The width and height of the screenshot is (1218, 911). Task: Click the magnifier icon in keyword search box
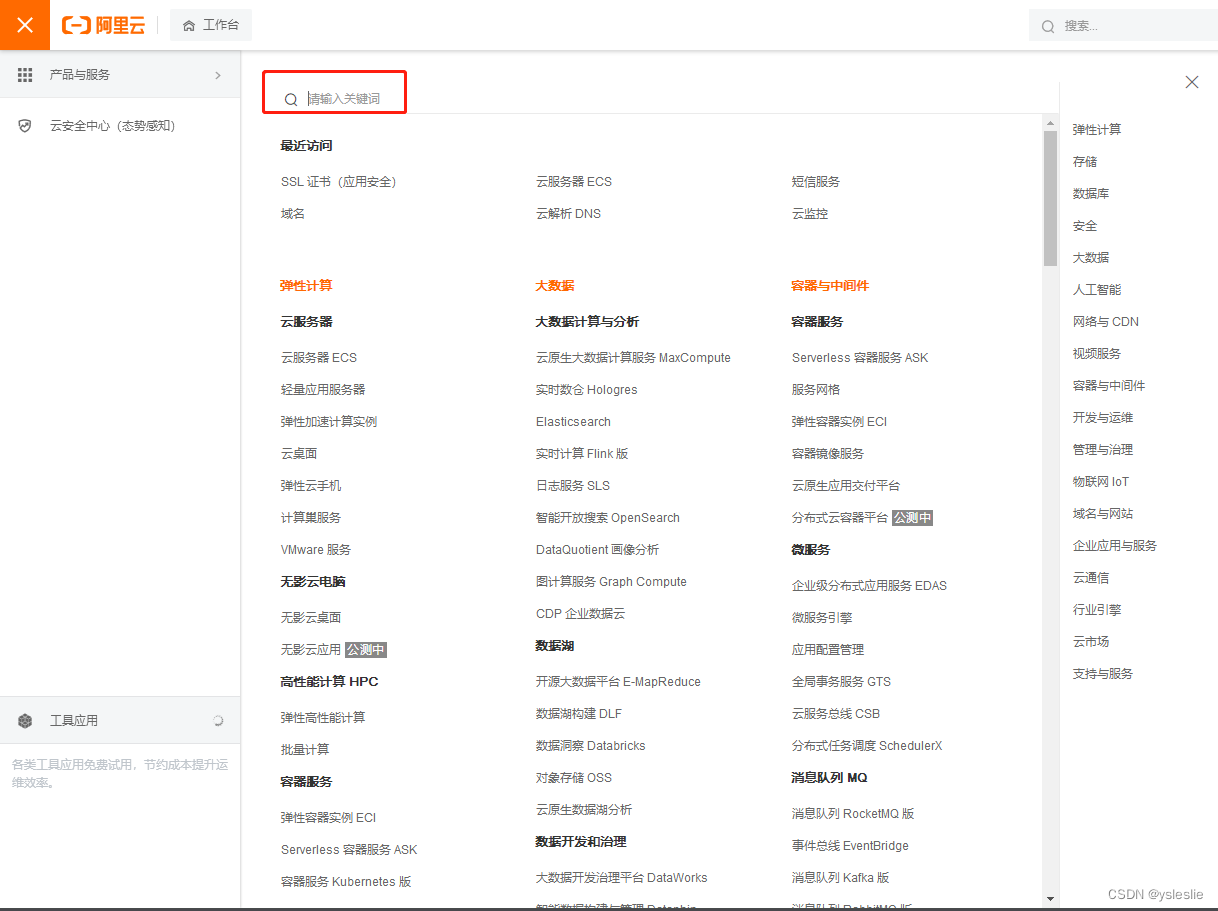click(291, 99)
